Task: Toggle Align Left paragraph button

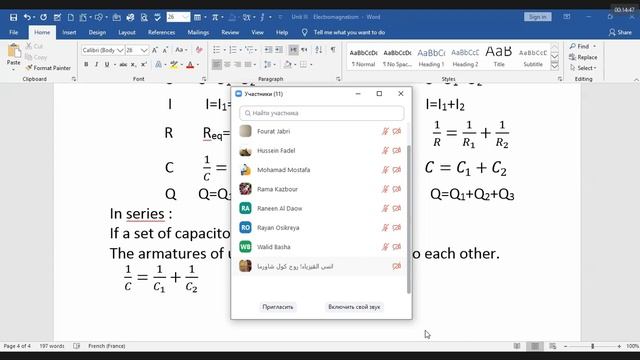Action: click(x=217, y=64)
